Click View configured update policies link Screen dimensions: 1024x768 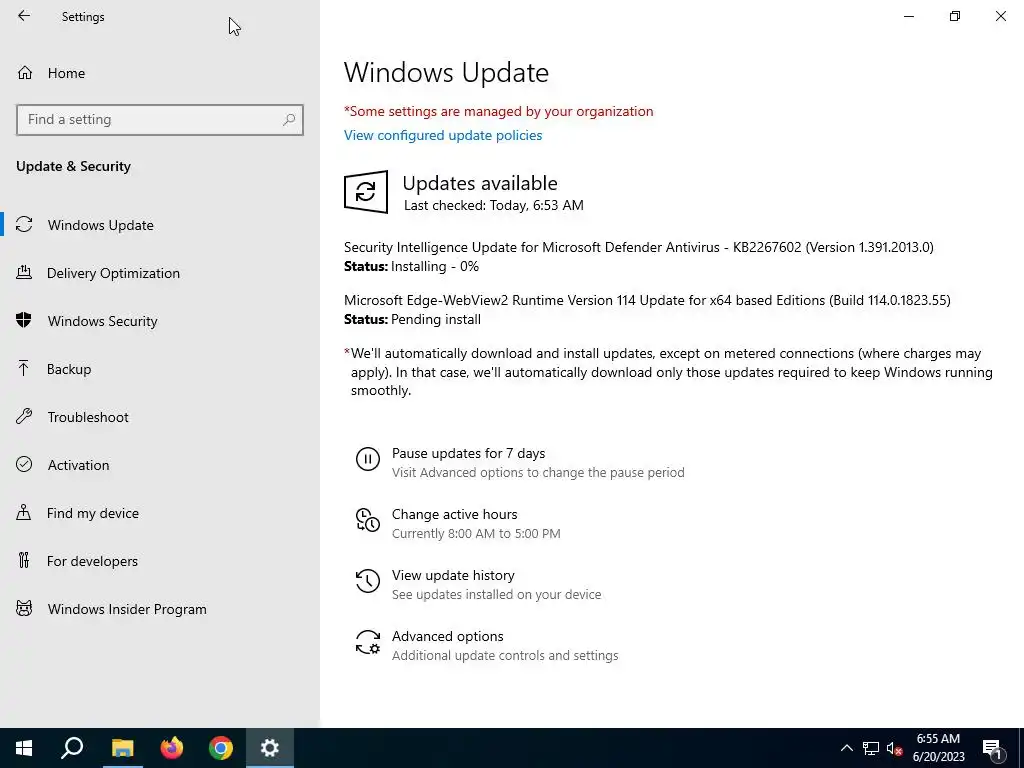(x=443, y=135)
